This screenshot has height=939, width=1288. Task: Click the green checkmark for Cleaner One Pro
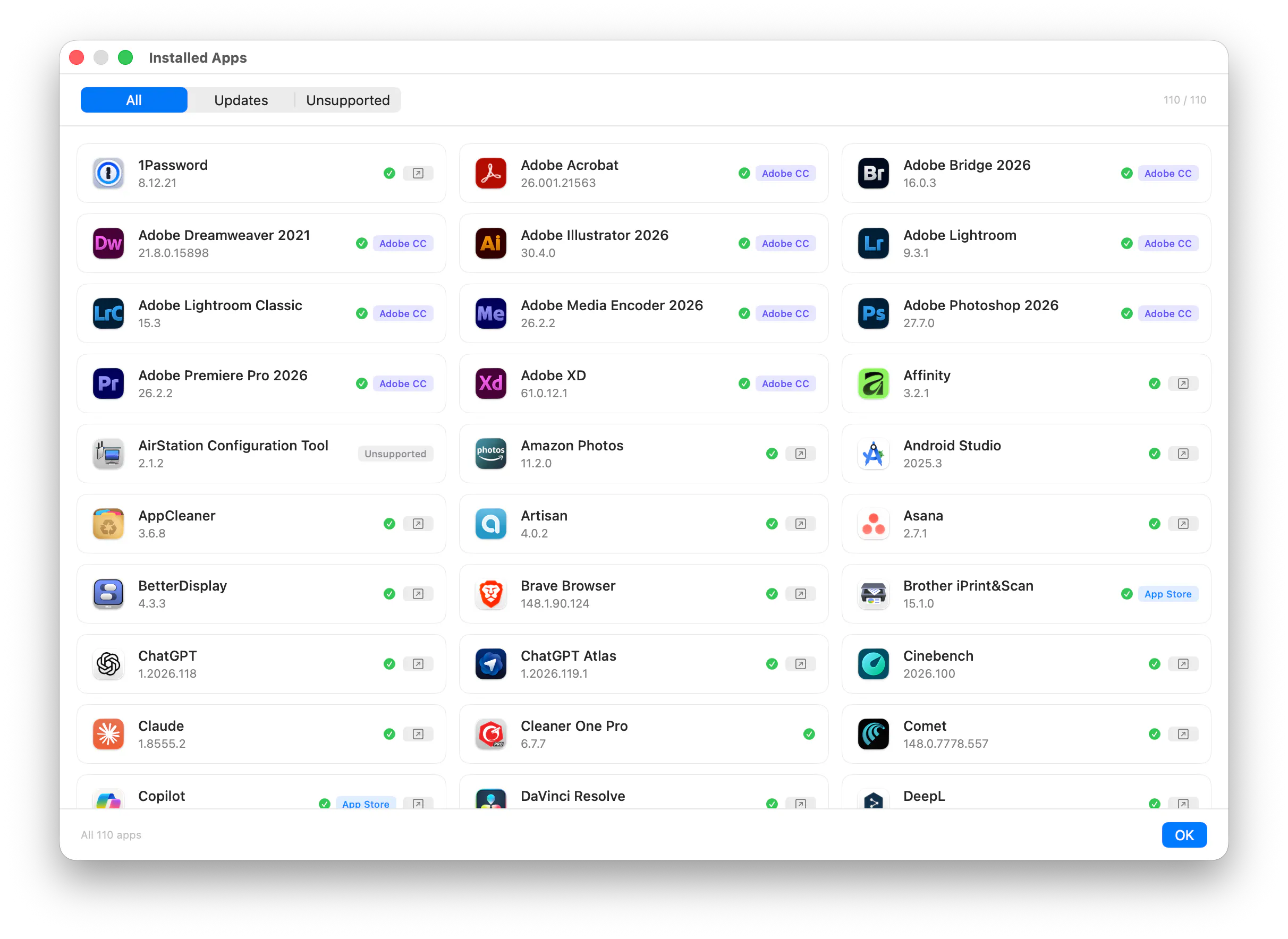click(x=809, y=734)
